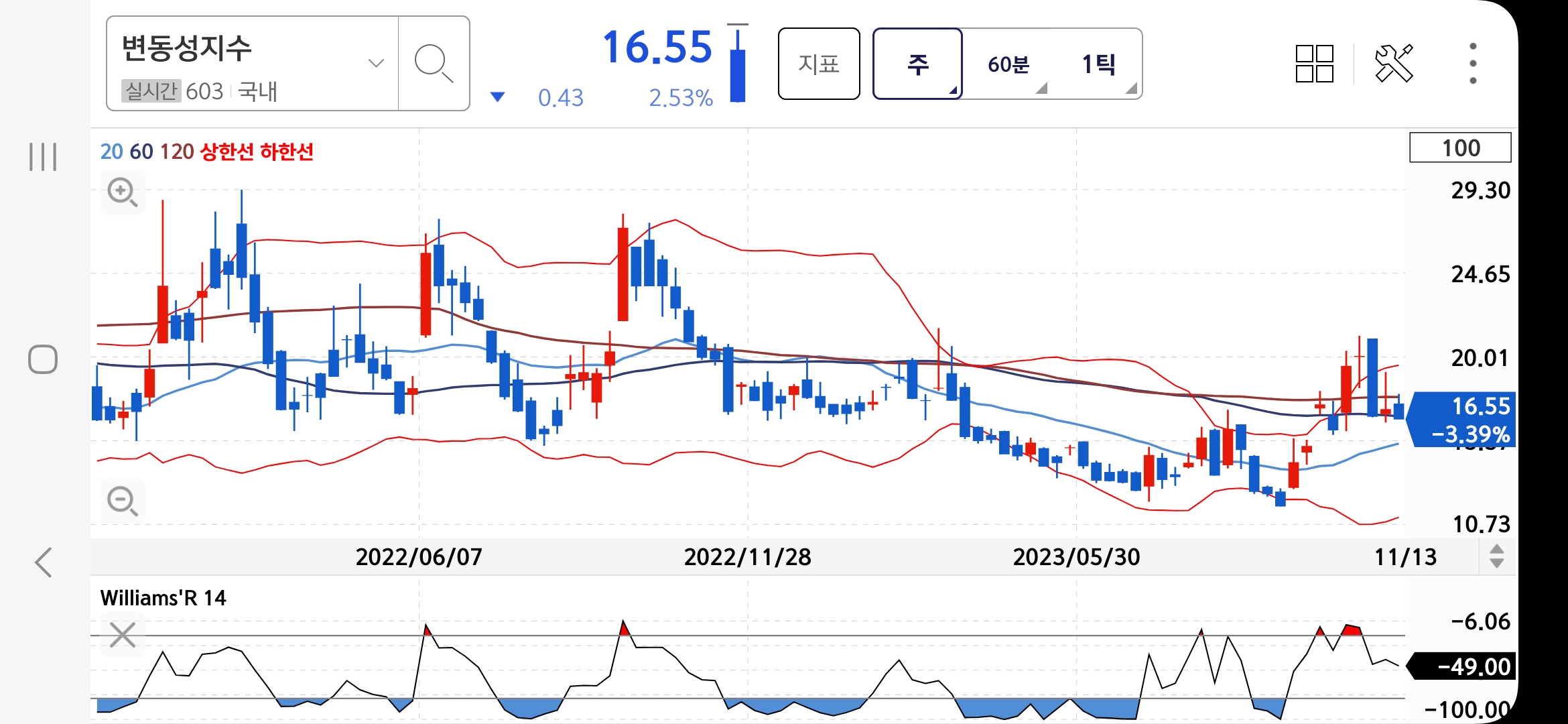Close the Williams'R 14 indicator panel
Viewport: 1568px width, 724px height.
click(x=123, y=634)
